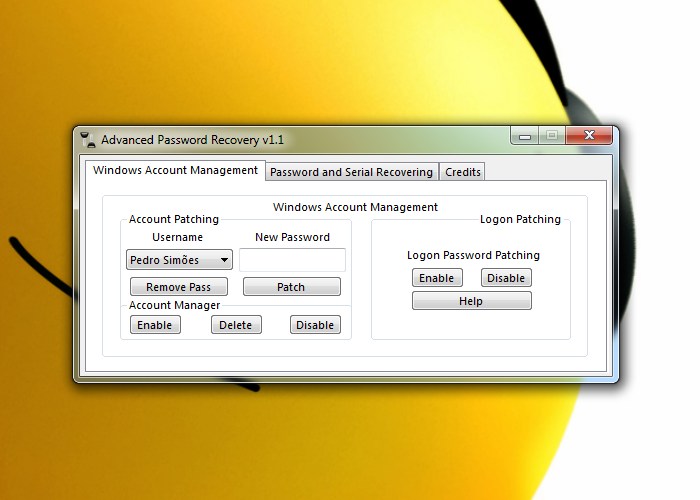Enable Logon Password Patching
Screen dimensions: 700x500
(x=437, y=278)
